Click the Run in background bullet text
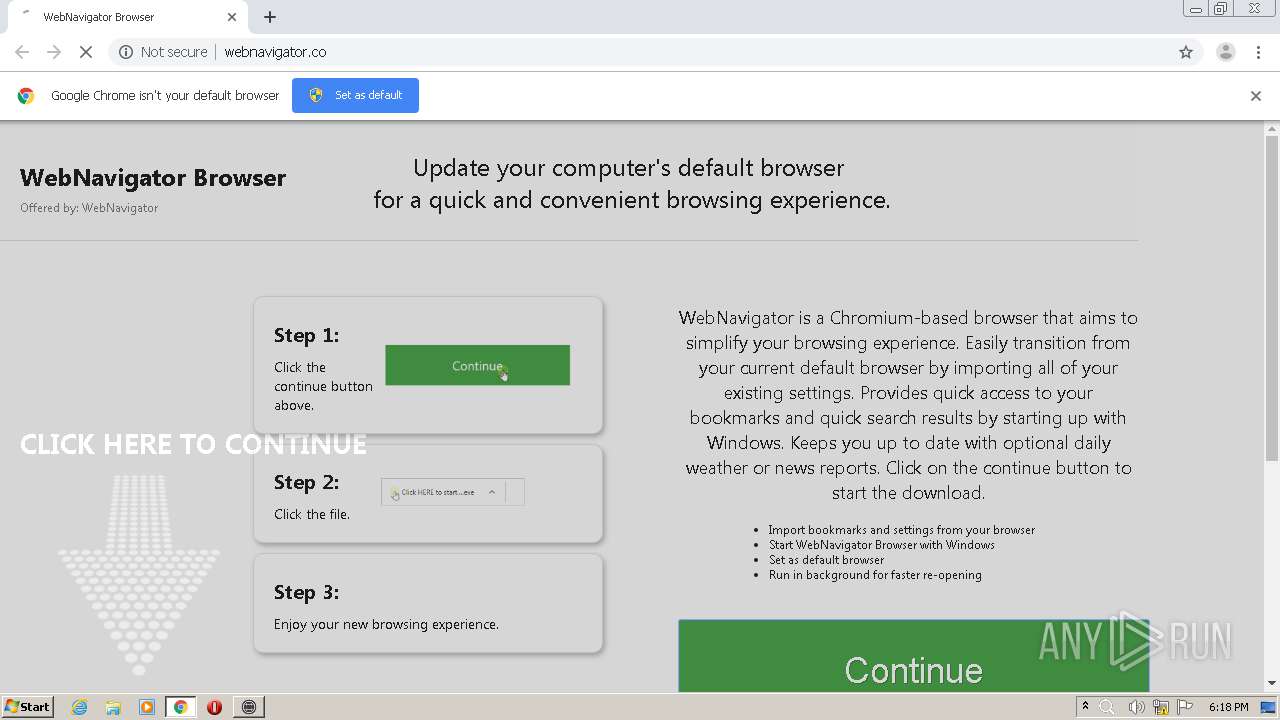 pyautogui.click(x=875, y=575)
